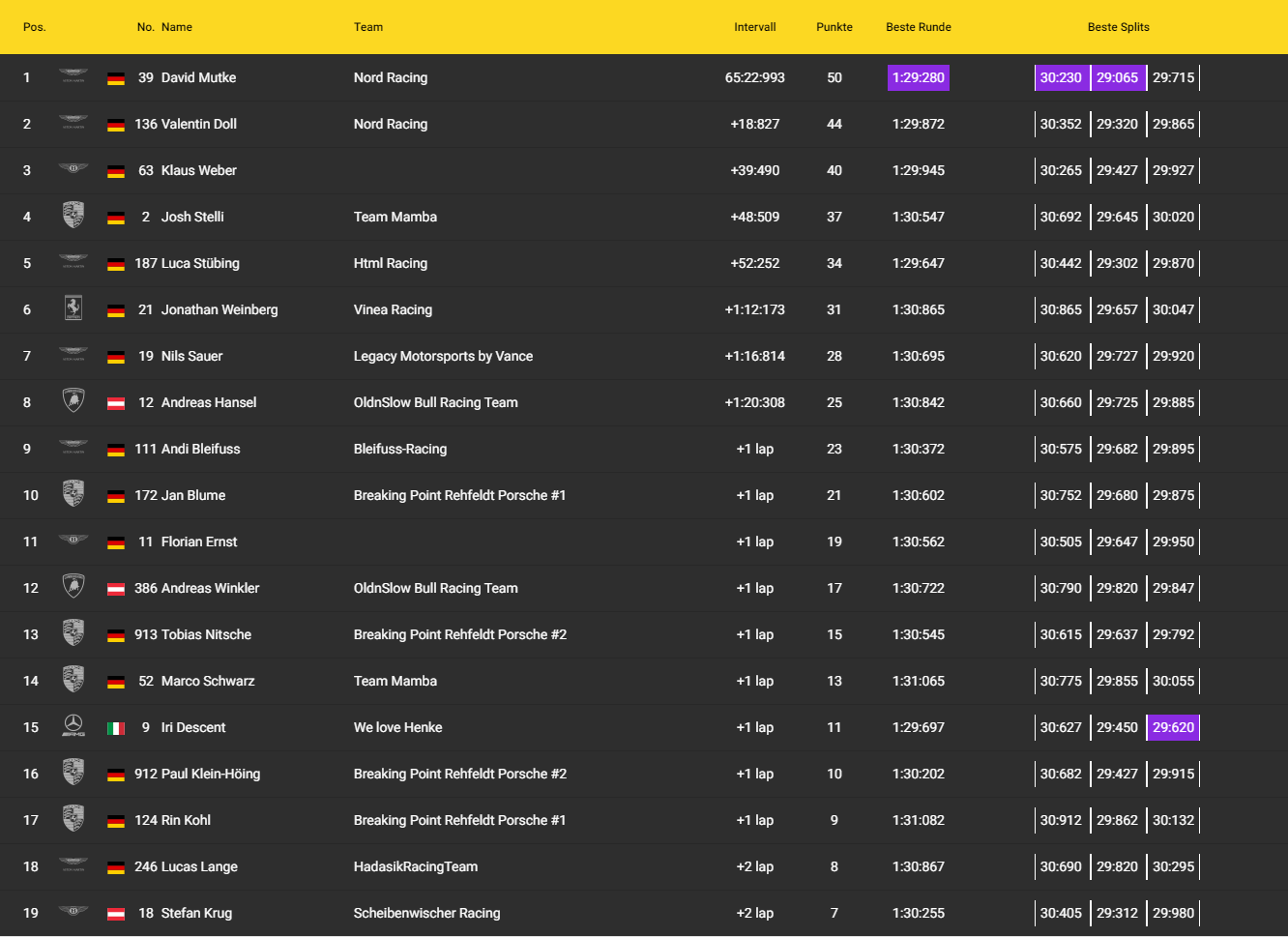Click the Bentley logo in Florian Ernst's row
Image resolution: width=1288 pixels, height=937 pixels.
pyautogui.click(x=73, y=541)
